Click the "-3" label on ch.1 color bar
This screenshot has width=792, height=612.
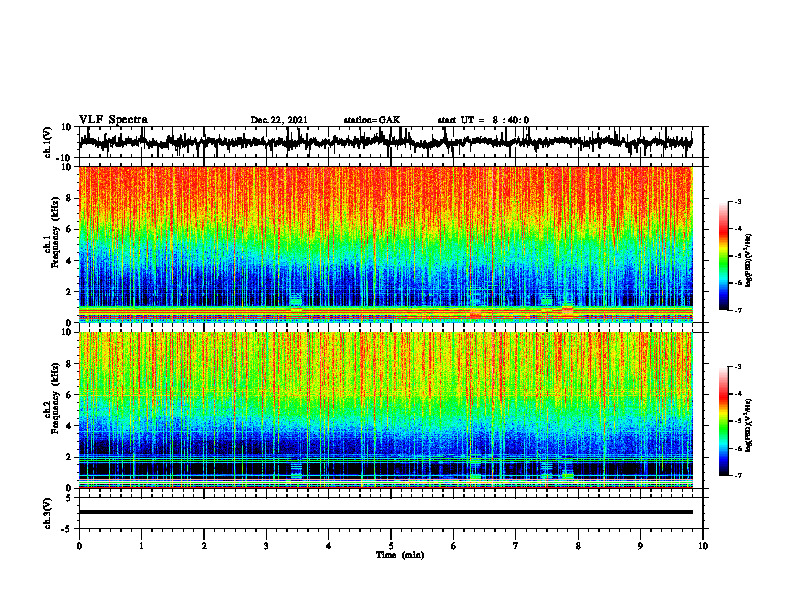click(738, 202)
